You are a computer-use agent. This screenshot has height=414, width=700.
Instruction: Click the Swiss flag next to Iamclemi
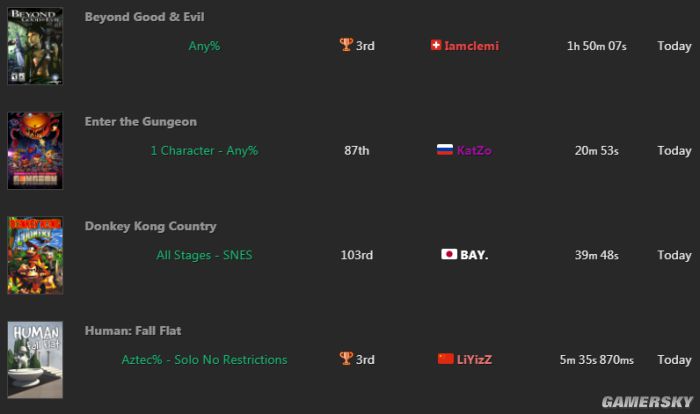436,45
